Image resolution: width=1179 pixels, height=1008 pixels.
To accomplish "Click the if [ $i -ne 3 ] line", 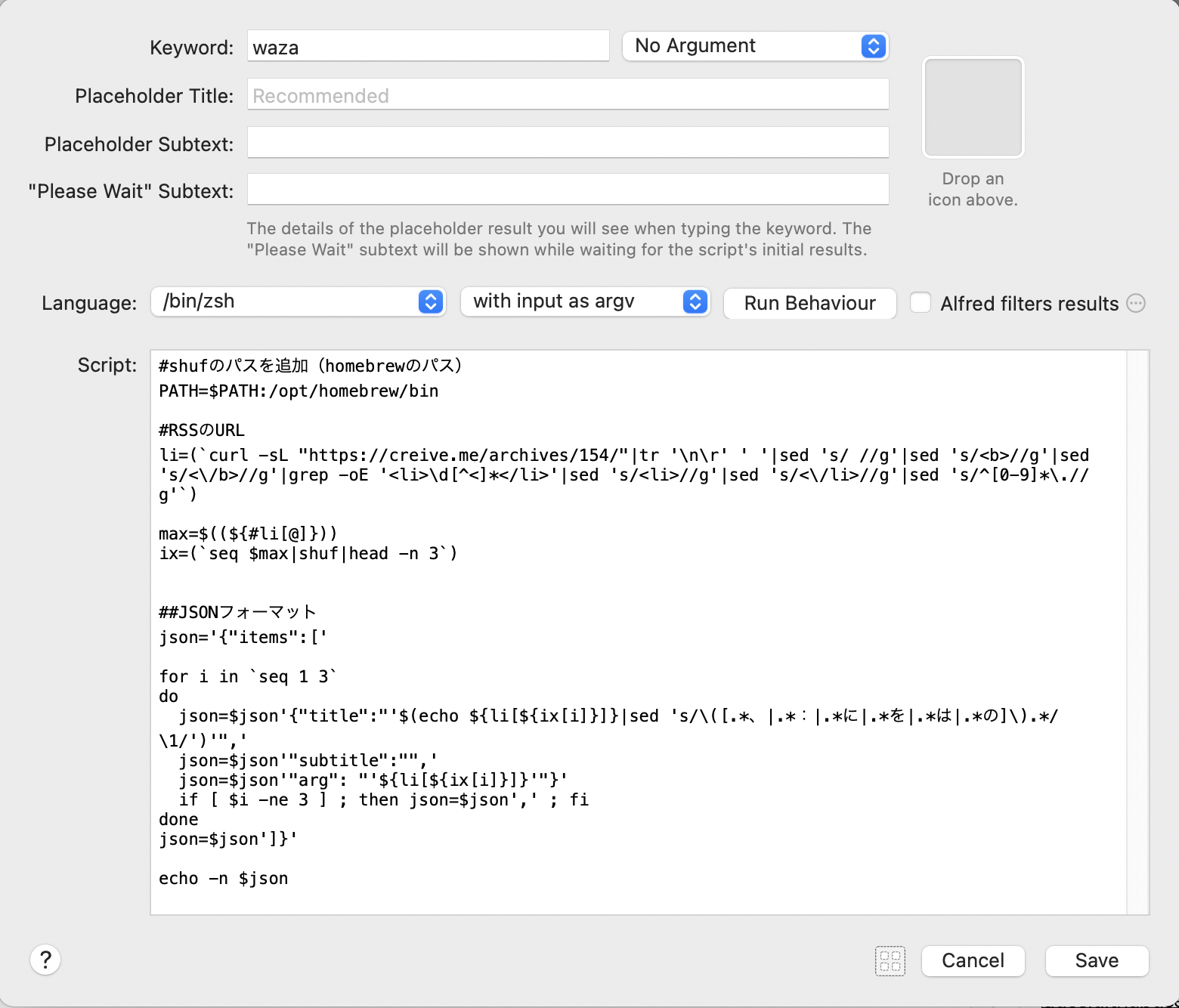I will pyautogui.click(x=383, y=799).
